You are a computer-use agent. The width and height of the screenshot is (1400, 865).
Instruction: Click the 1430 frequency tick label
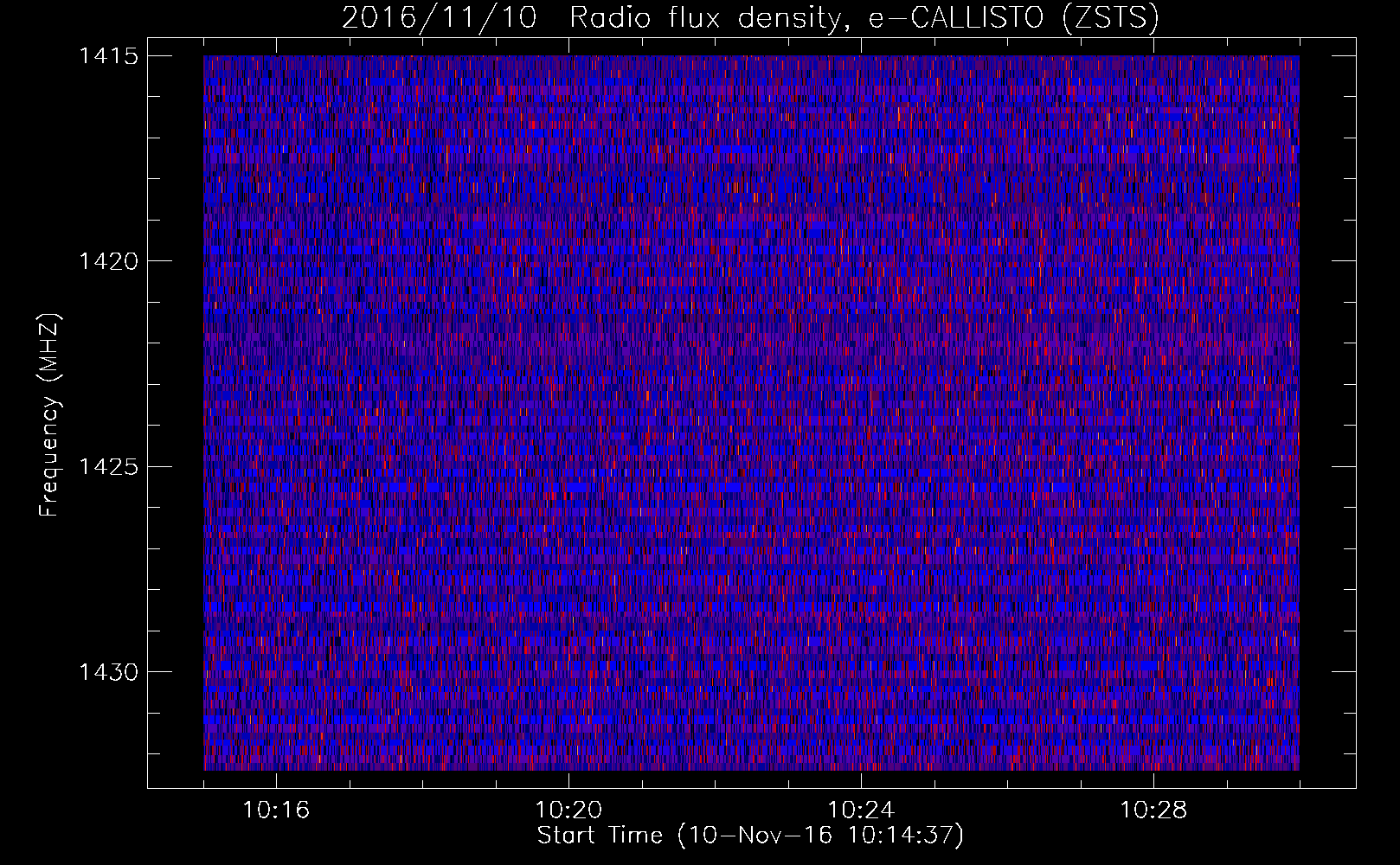108,672
